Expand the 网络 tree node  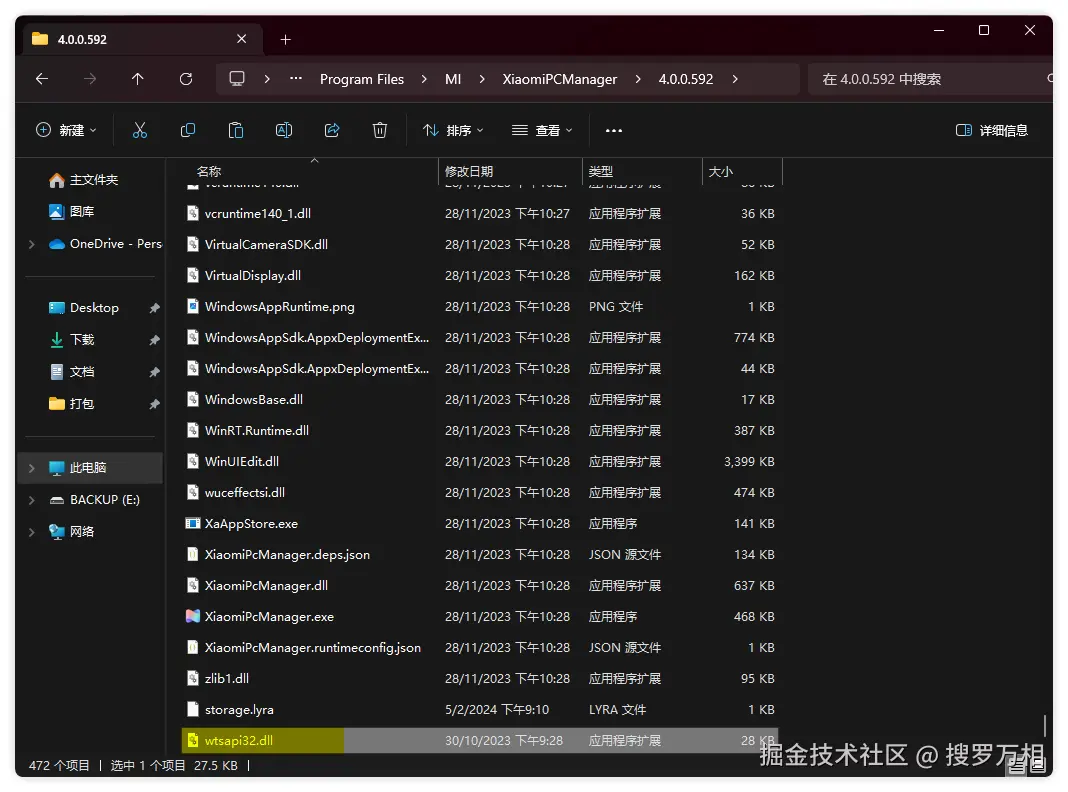(31, 532)
